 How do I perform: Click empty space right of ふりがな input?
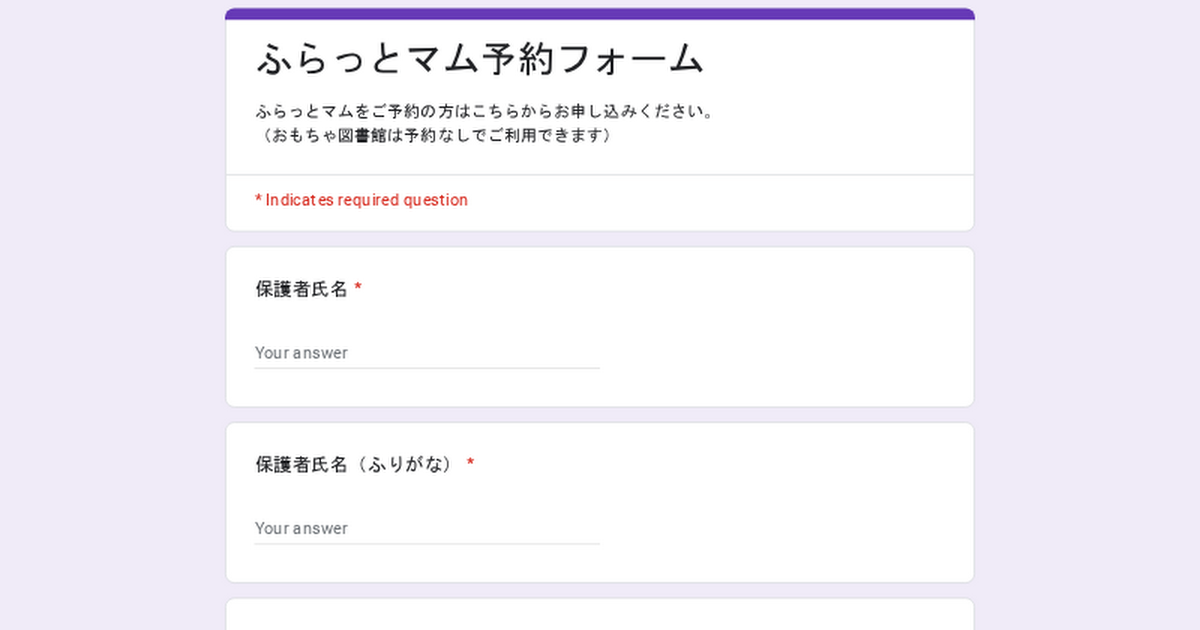click(x=780, y=528)
